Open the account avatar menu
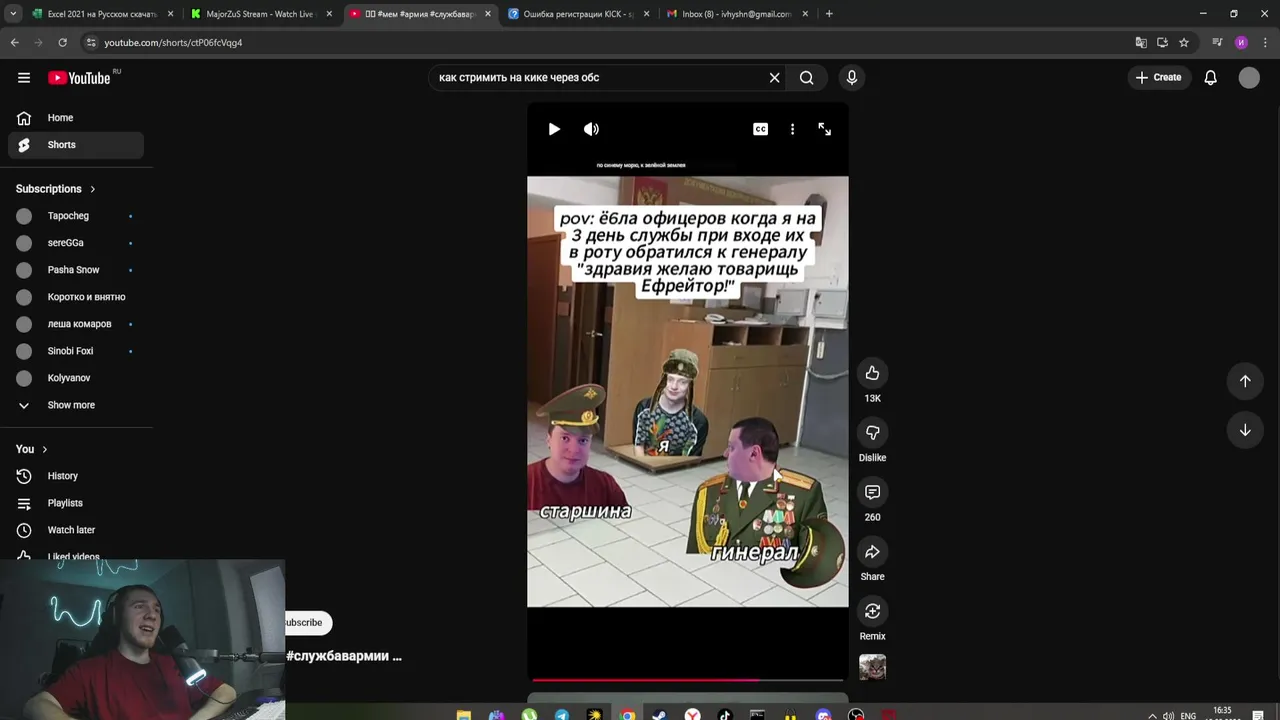The width and height of the screenshot is (1280, 720). (1249, 77)
